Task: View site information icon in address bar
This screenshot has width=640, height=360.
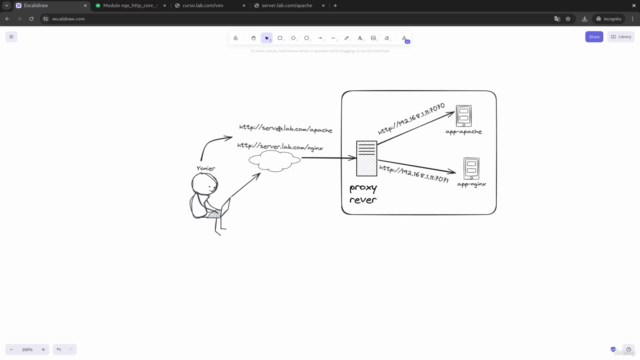Action: click(x=46, y=19)
